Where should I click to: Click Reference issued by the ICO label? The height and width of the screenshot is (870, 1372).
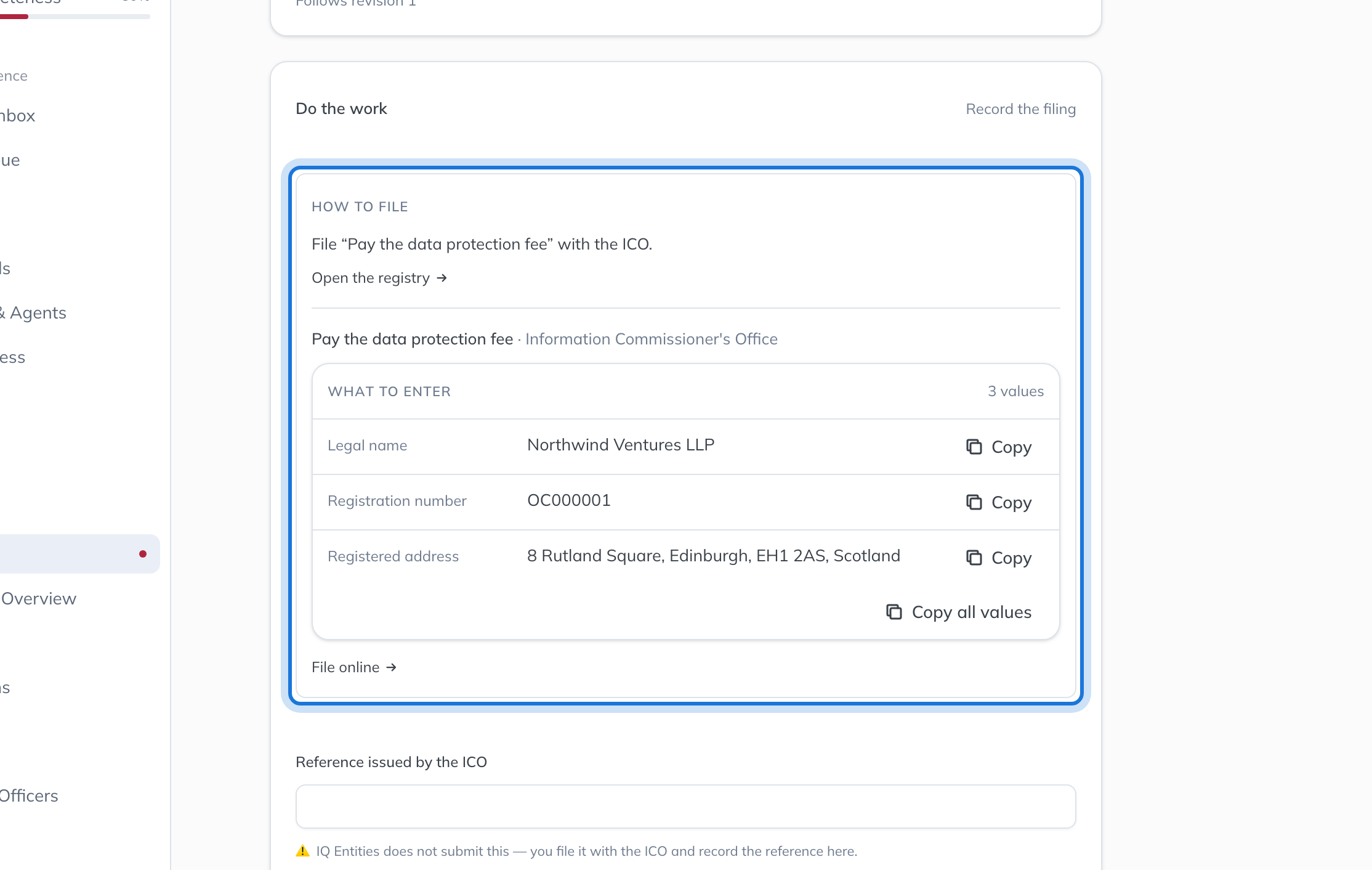(x=391, y=762)
